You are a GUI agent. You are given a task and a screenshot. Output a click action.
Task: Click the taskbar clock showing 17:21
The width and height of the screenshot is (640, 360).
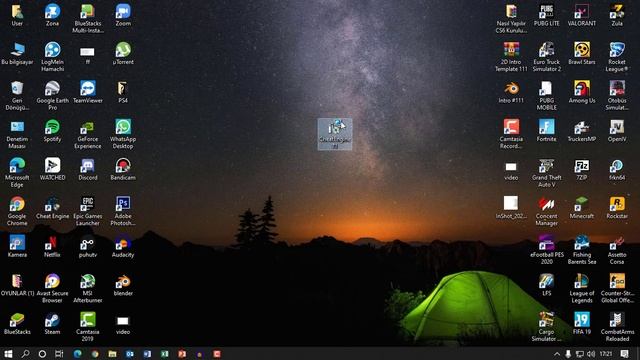pyautogui.click(x=606, y=353)
